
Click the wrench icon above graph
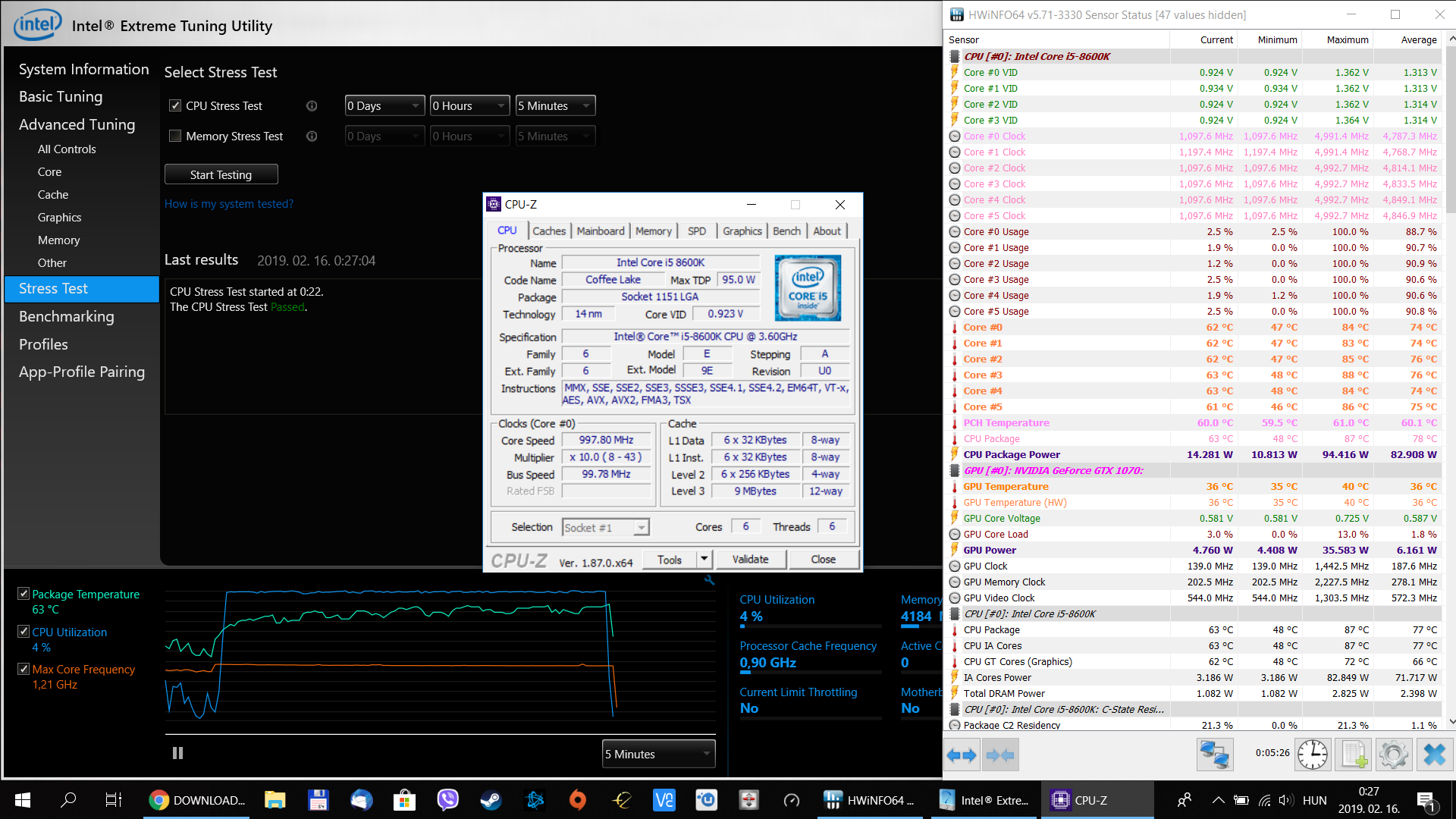709,580
